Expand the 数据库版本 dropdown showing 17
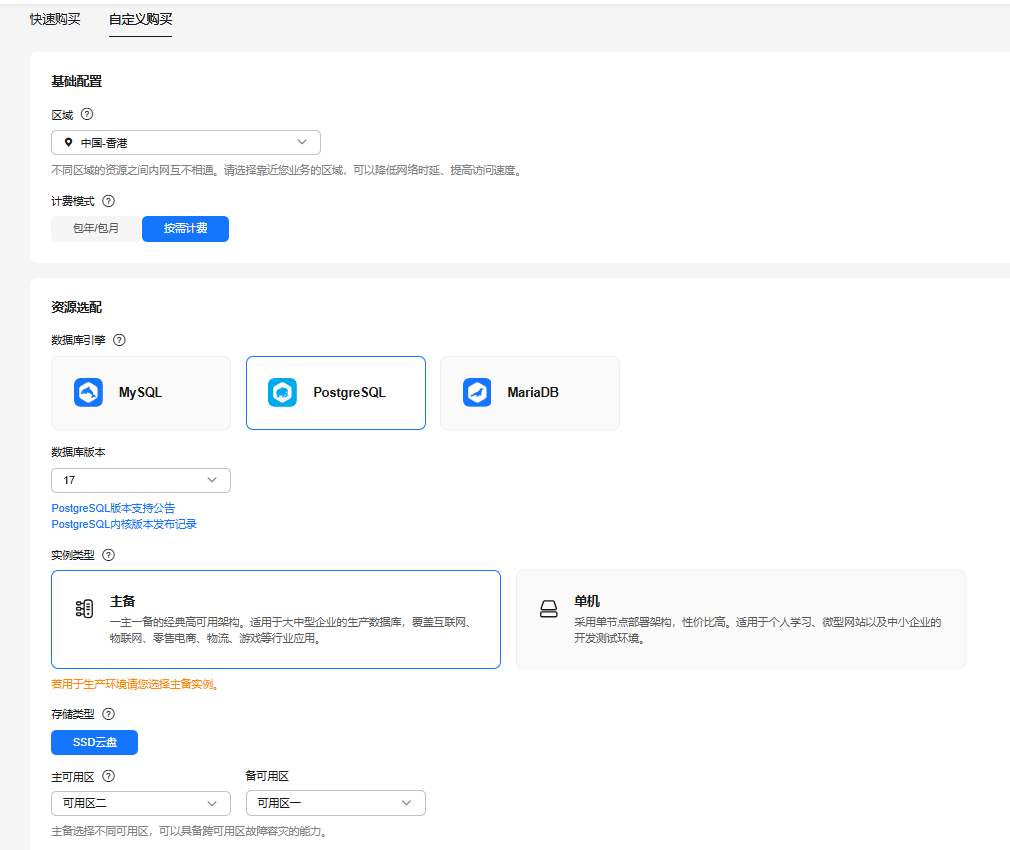1010x850 pixels. [x=140, y=481]
